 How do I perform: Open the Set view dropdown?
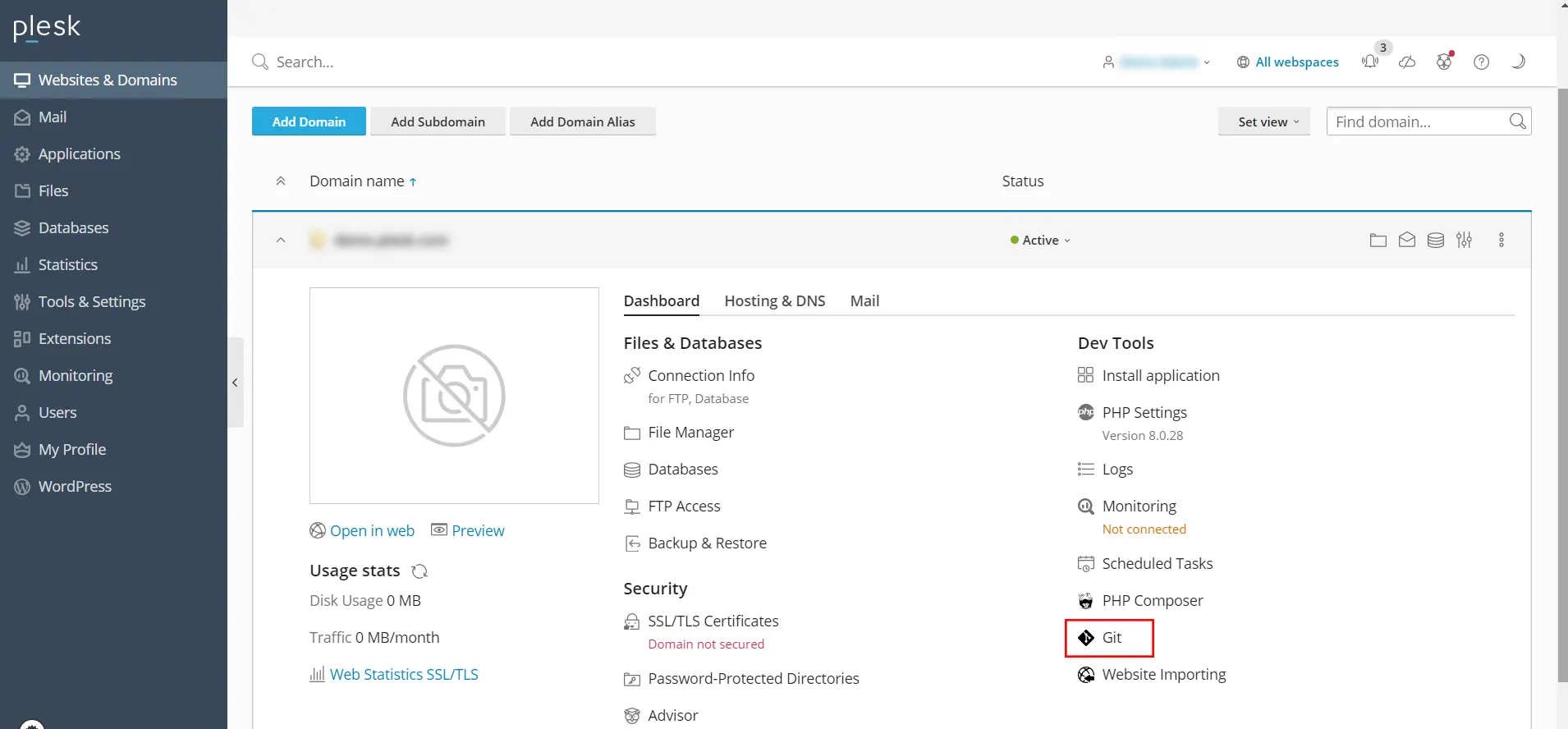coord(1264,121)
